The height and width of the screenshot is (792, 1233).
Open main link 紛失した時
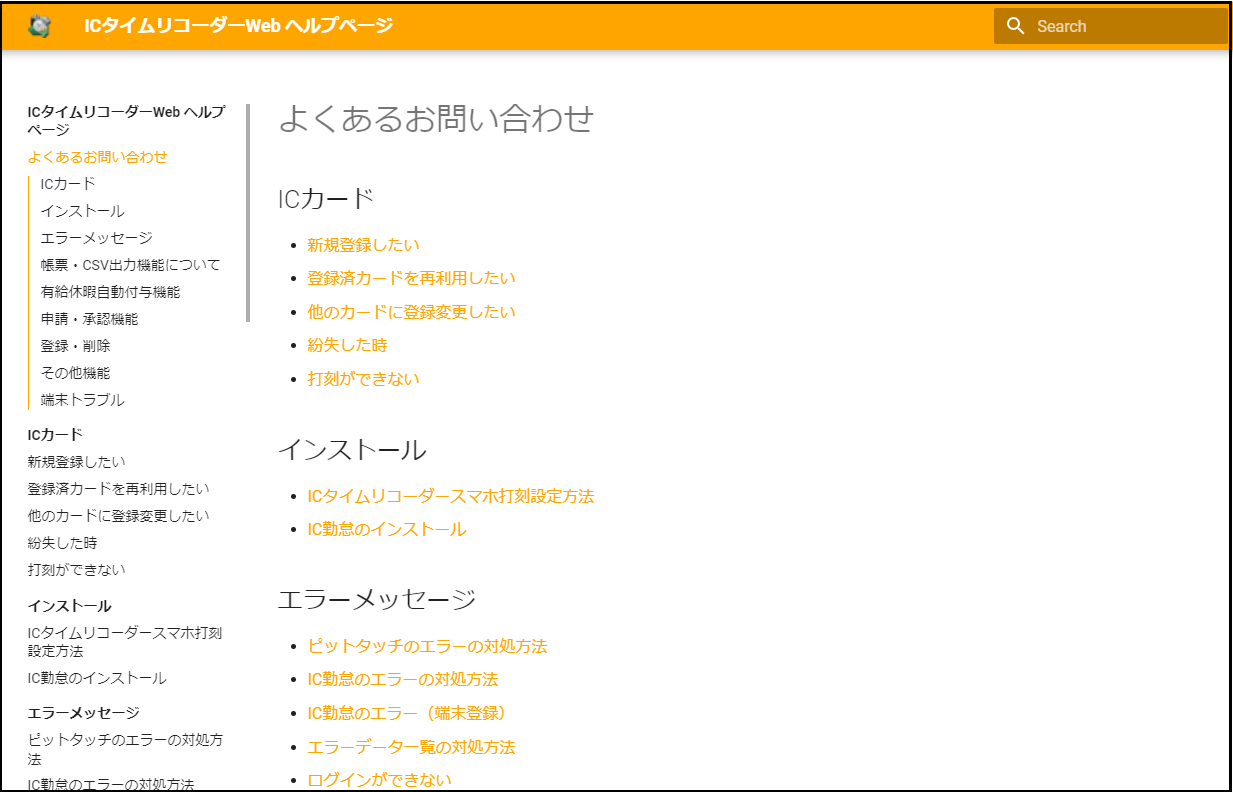(x=348, y=345)
